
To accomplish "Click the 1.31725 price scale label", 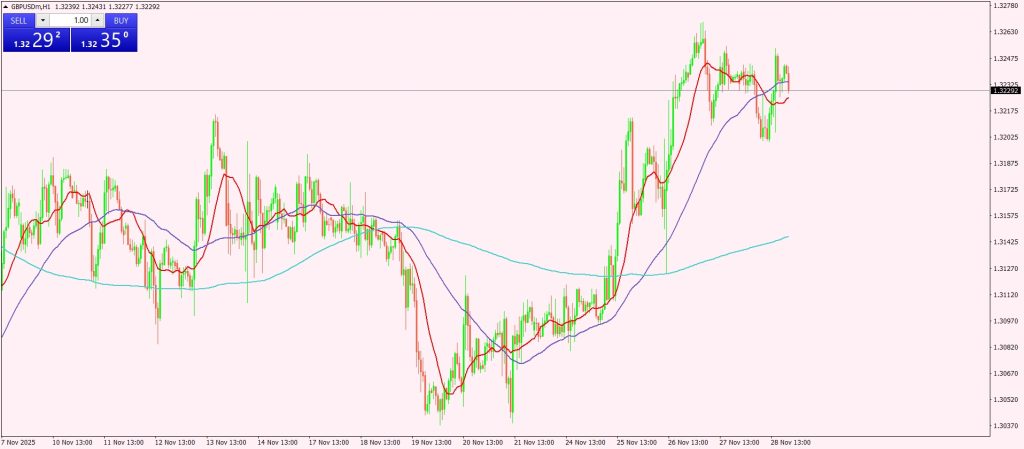I will pos(1004,189).
